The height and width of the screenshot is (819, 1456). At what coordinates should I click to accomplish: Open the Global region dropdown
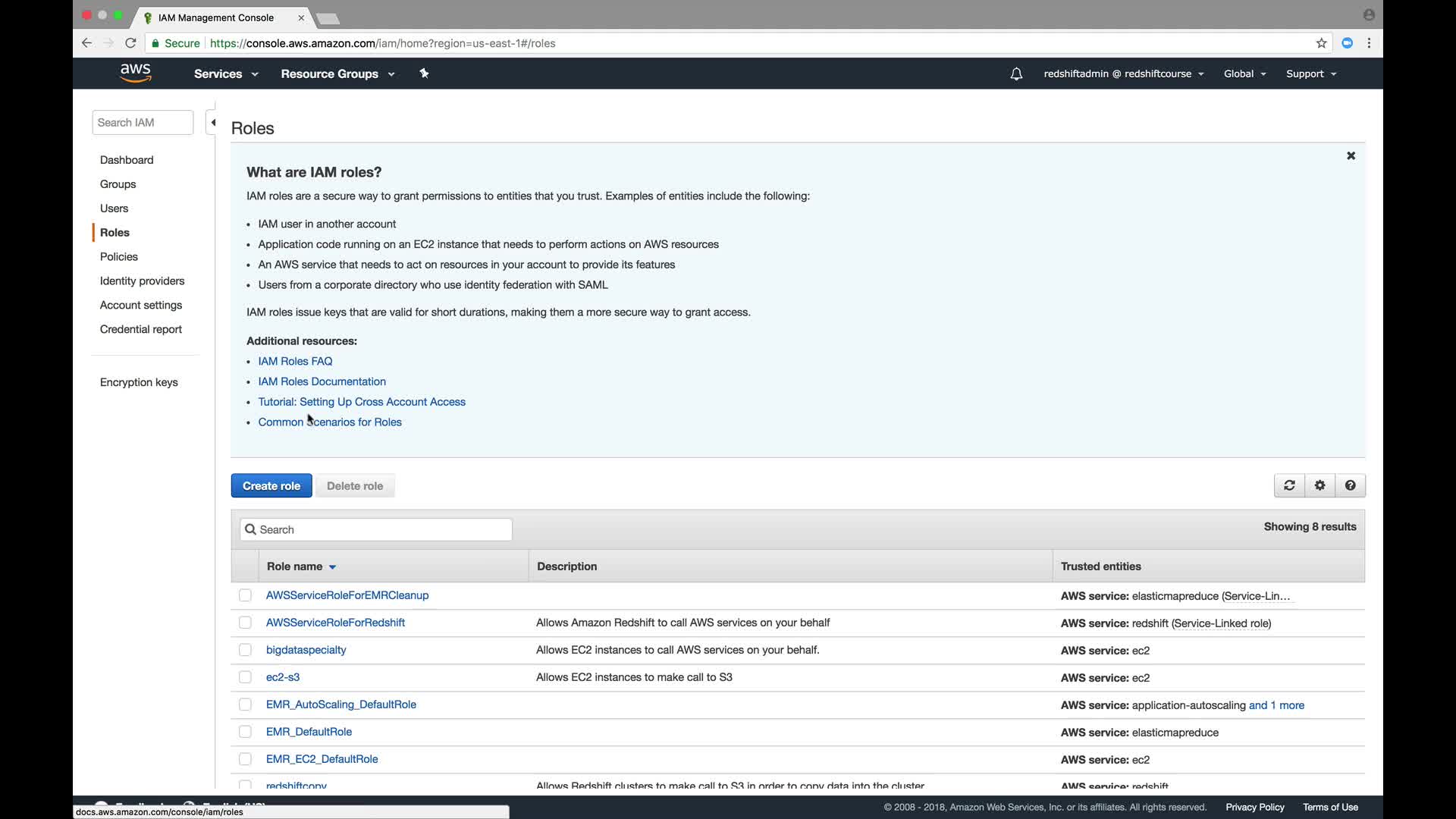[x=1244, y=74]
